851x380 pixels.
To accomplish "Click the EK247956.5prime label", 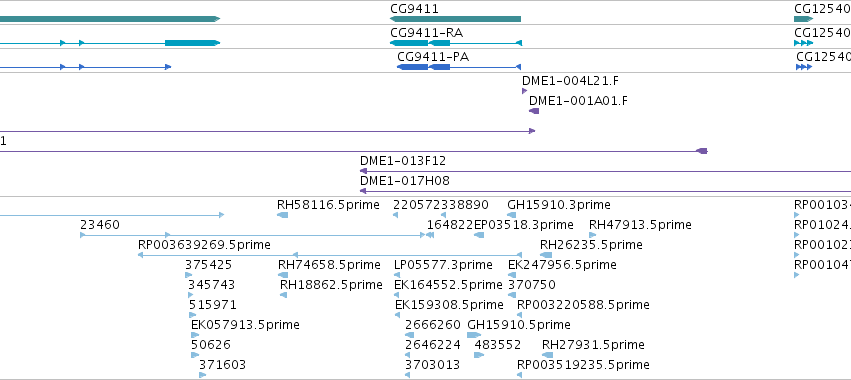I will tap(562, 264).
